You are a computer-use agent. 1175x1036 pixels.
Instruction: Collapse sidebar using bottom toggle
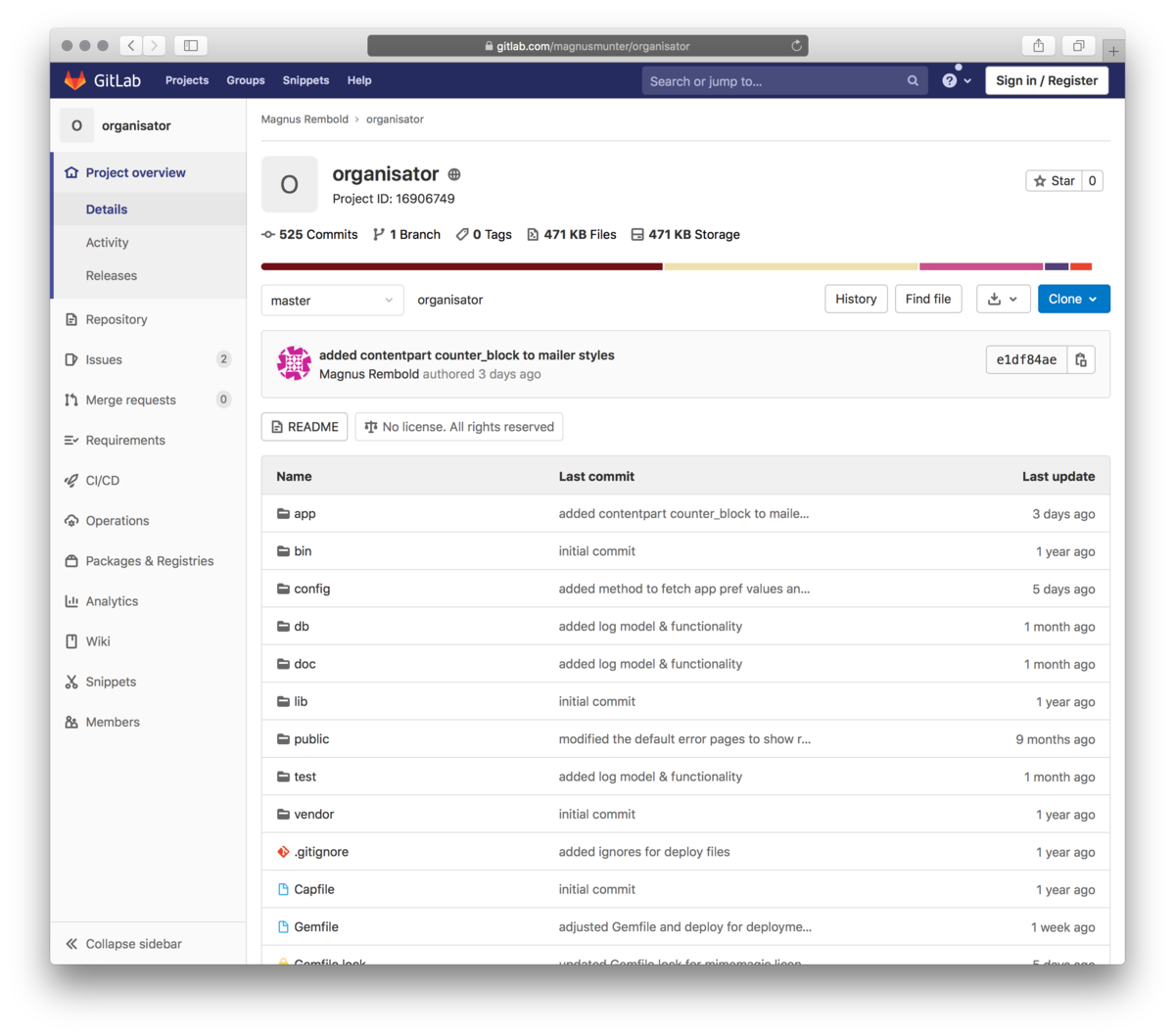[123, 944]
